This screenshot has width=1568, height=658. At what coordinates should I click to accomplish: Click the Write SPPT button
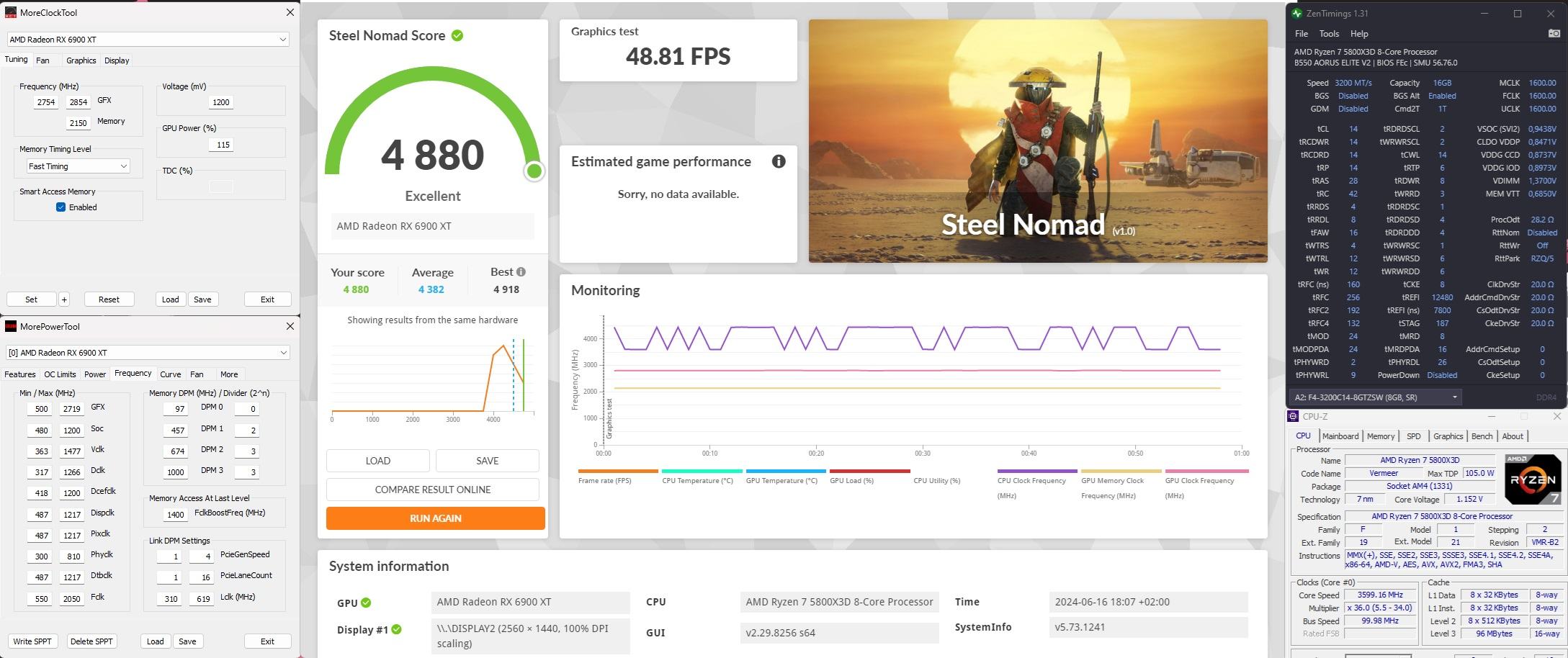(32, 641)
